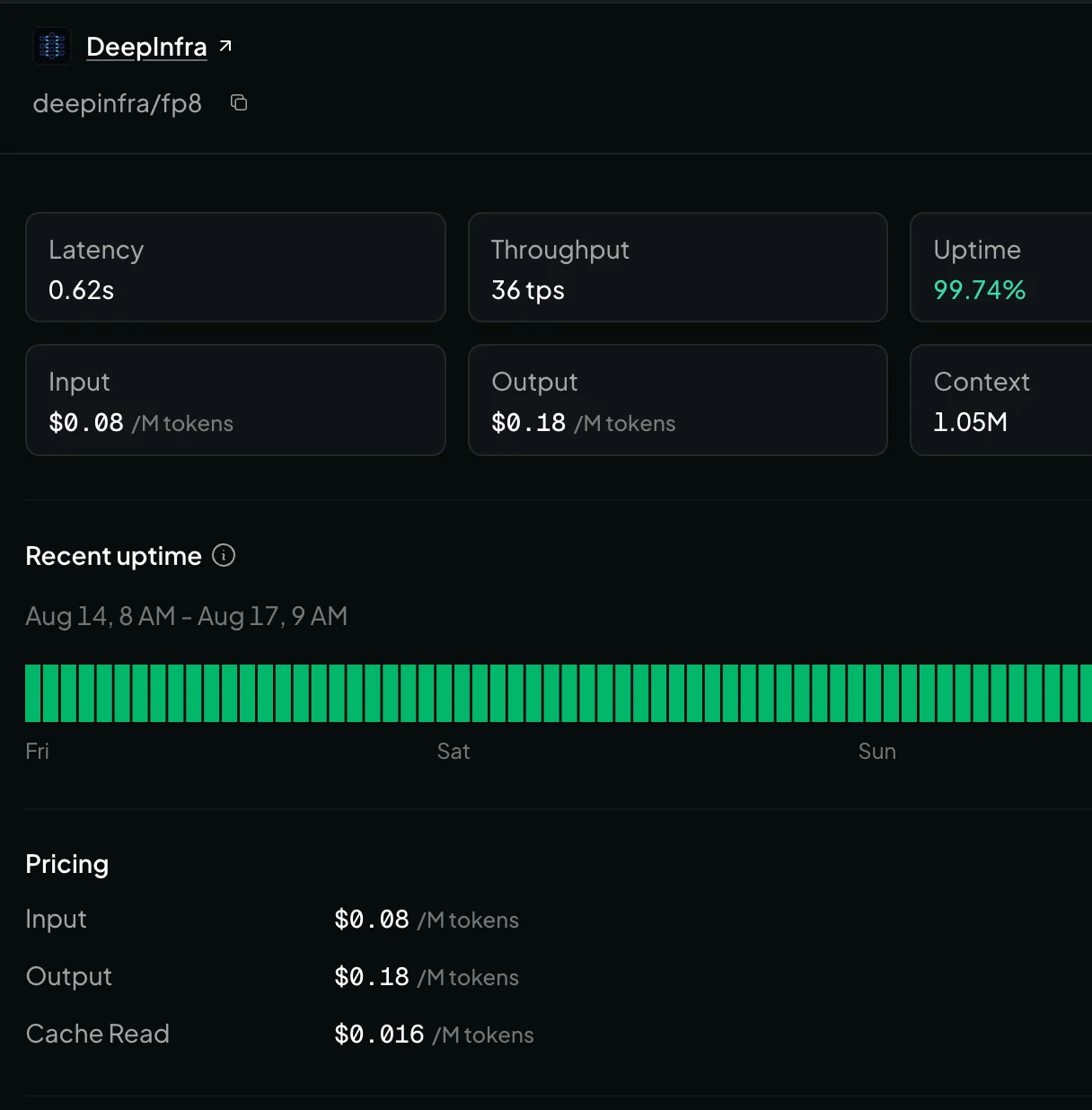Click the Input label in Pricing list
1092x1110 pixels.
click(x=57, y=920)
